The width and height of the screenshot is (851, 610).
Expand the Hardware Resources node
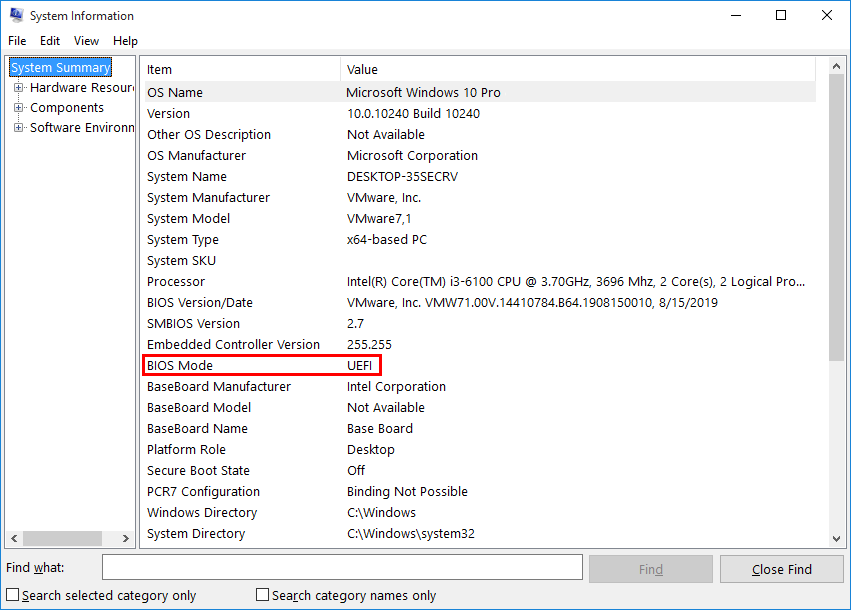[18, 87]
